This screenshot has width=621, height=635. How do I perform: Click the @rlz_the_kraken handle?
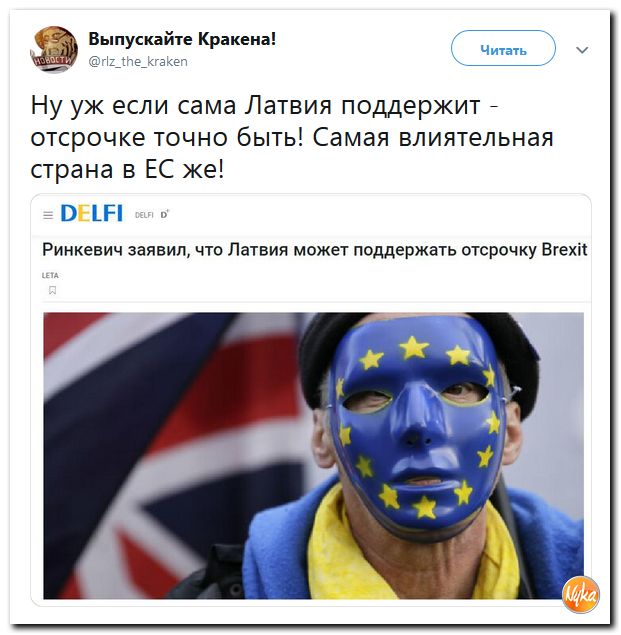click(x=138, y=62)
